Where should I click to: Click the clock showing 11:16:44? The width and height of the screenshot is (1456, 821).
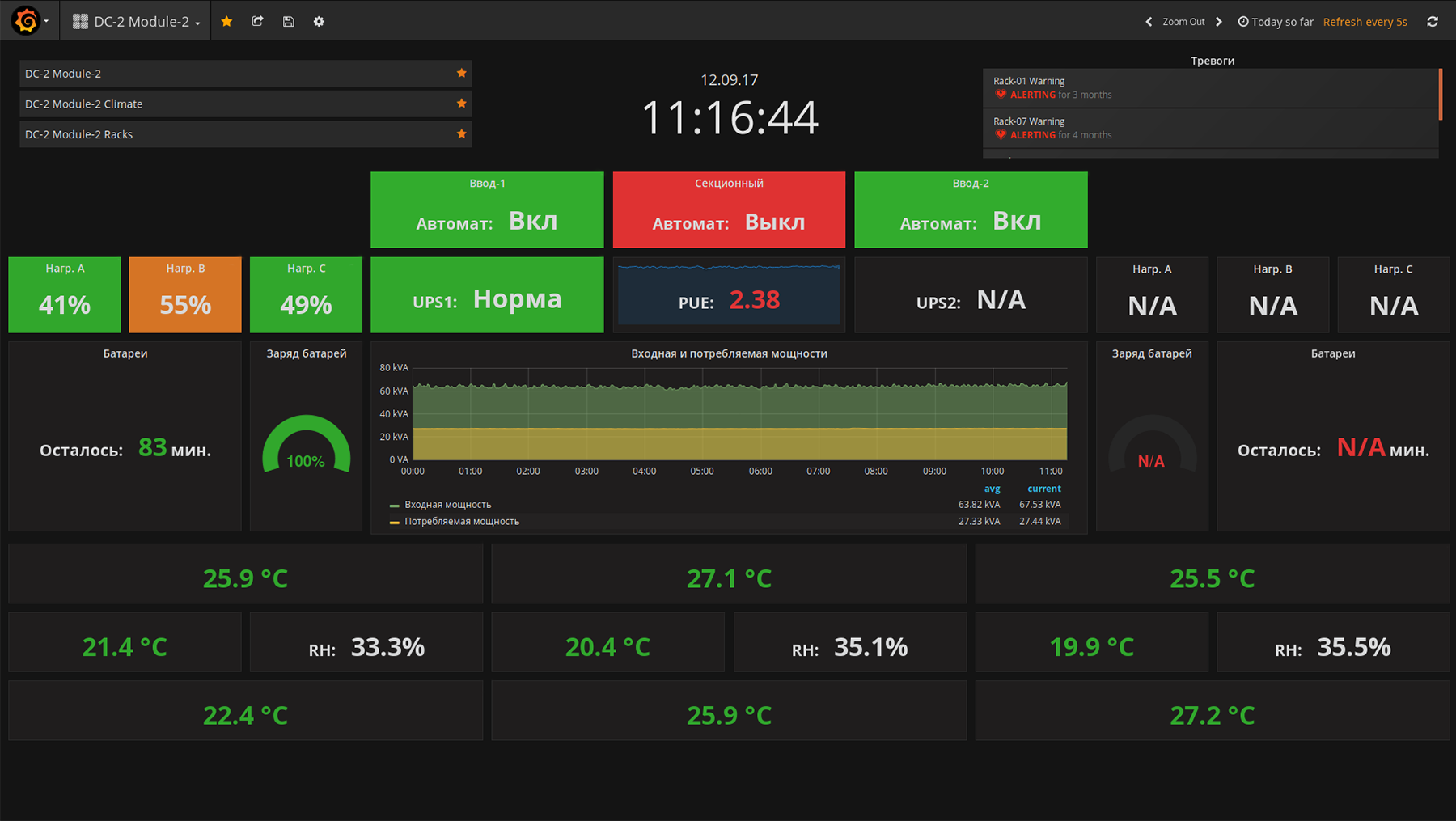coord(730,117)
